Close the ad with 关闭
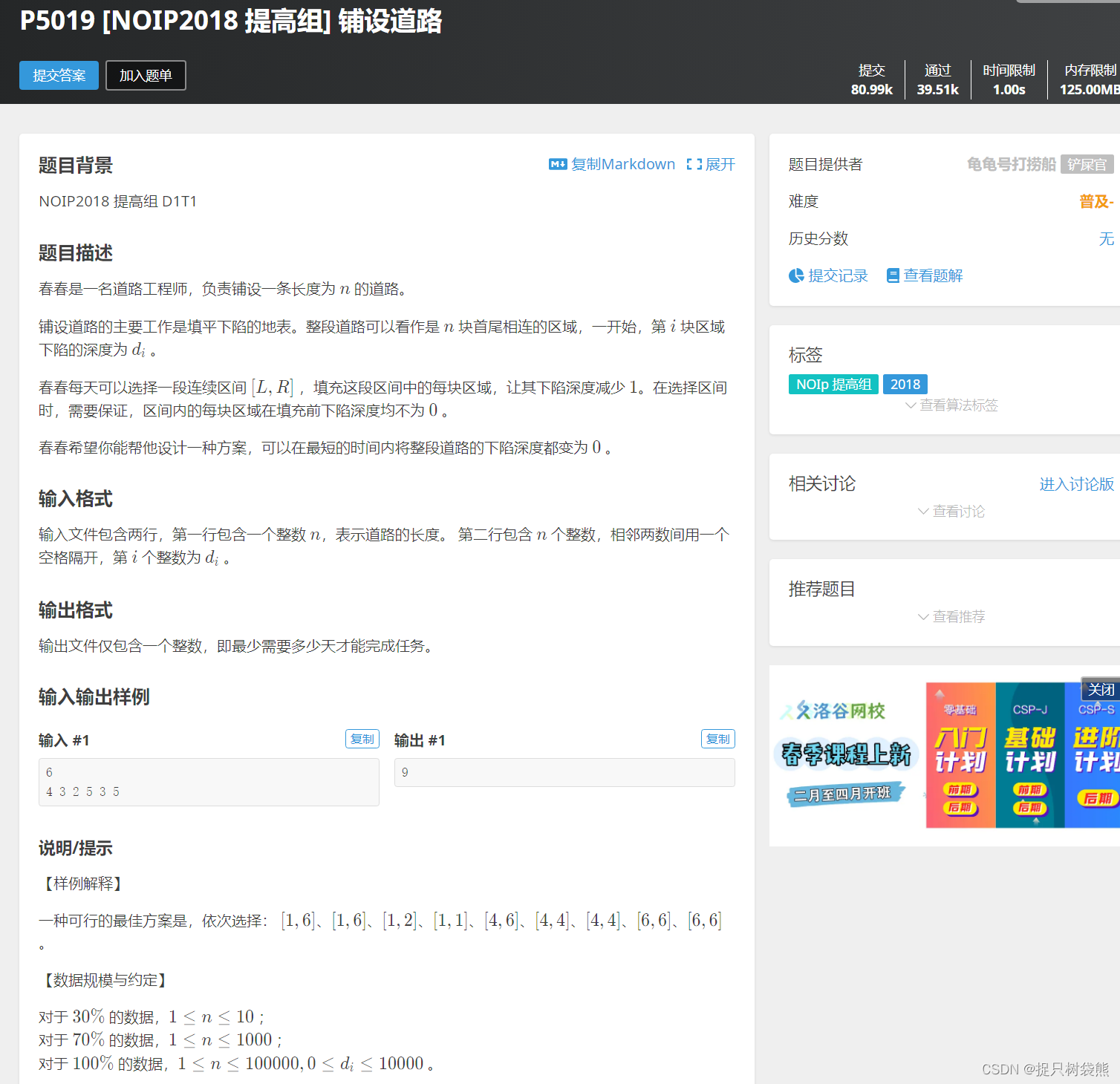 pos(1101,689)
